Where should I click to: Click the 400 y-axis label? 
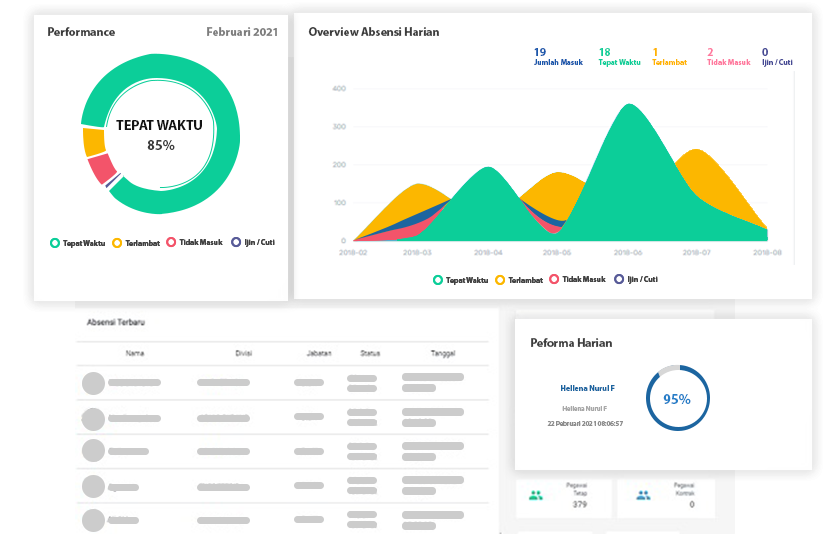coord(339,88)
